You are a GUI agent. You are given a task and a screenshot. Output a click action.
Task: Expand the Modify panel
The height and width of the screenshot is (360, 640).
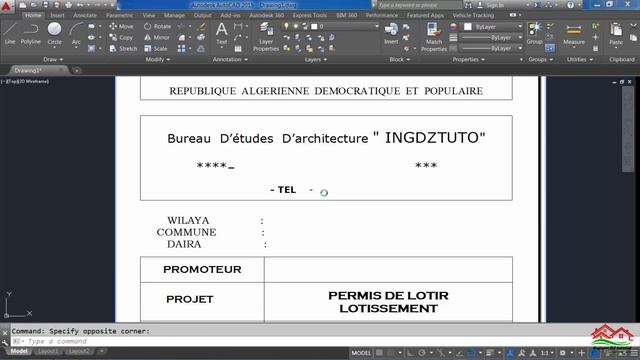pyautogui.click(x=158, y=60)
